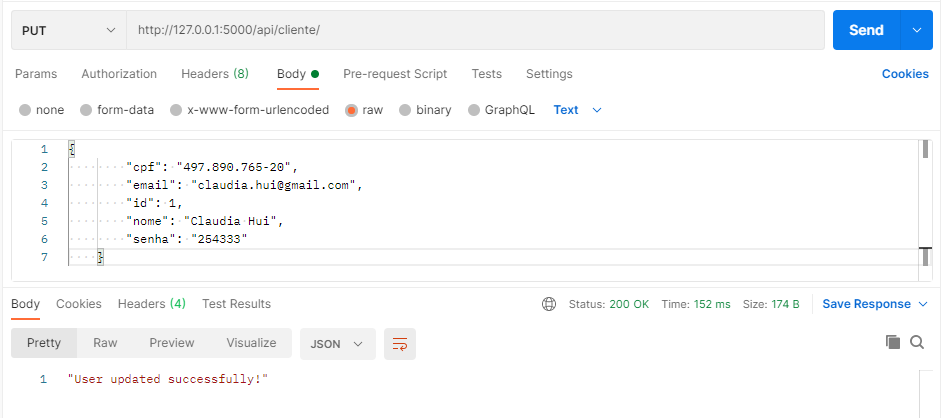Open the PUT method dropdown

[68, 30]
